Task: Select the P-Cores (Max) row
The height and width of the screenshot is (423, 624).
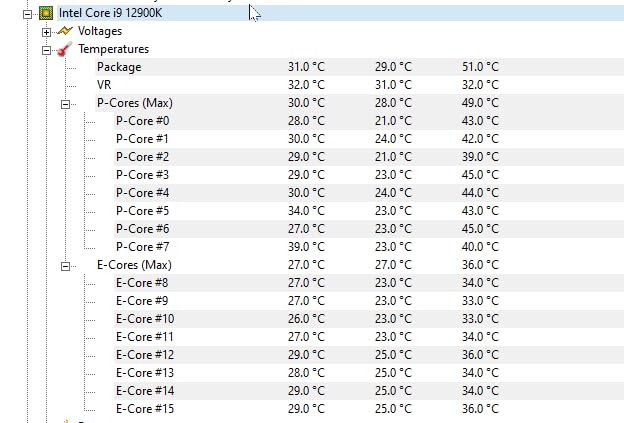Action: (360, 103)
